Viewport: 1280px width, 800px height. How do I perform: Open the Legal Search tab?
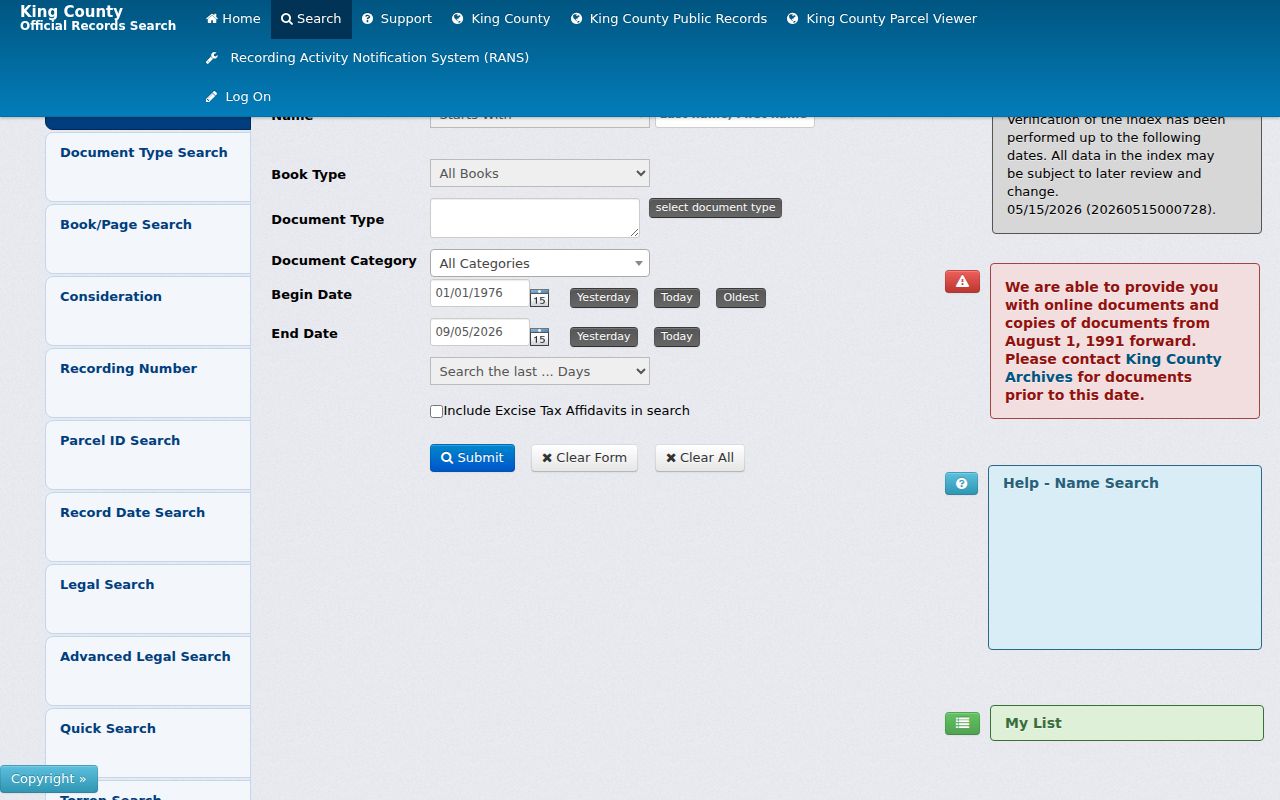pyautogui.click(x=148, y=599)
